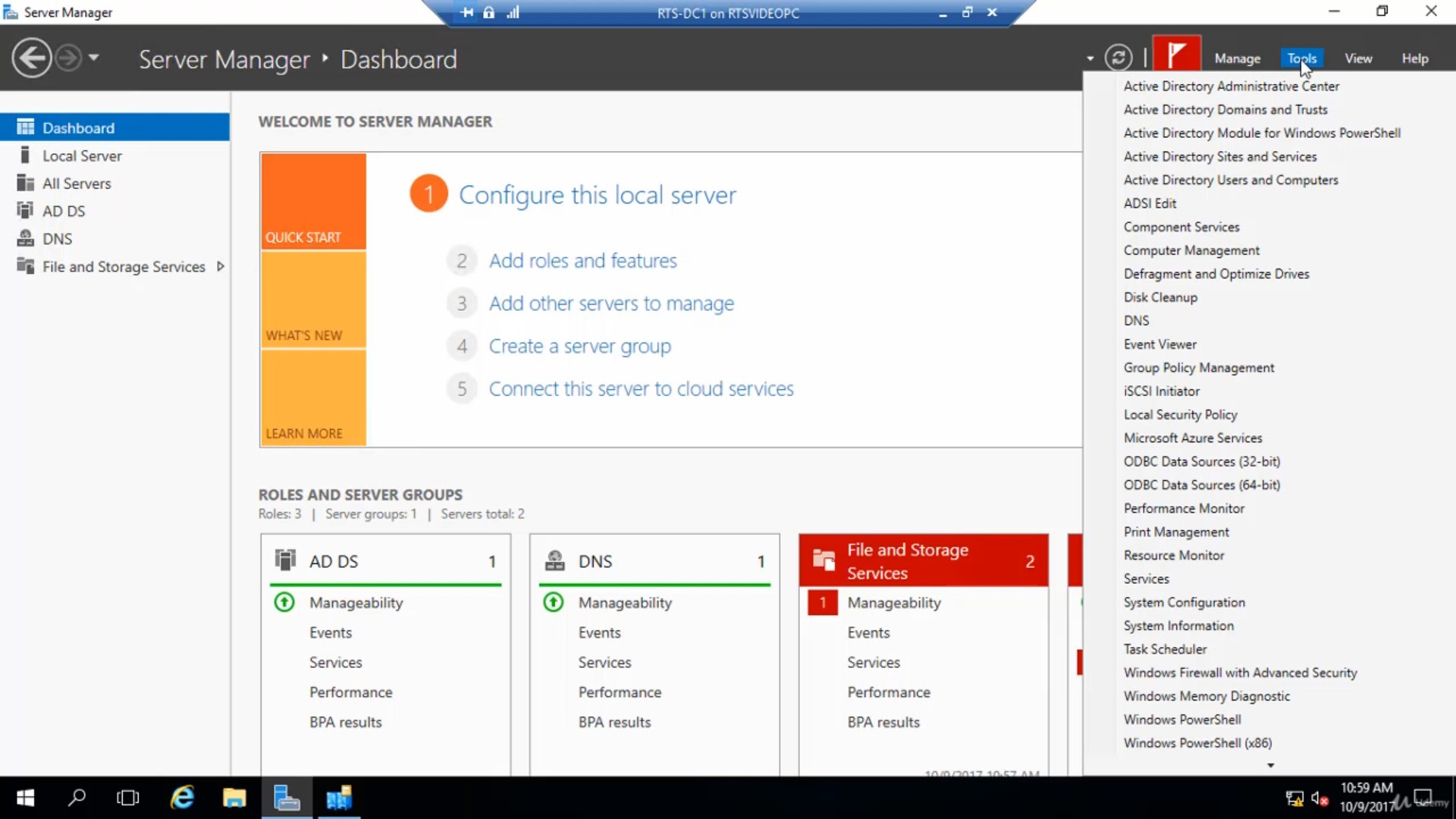Open Active Directory Administrative Center
The width and height of the screenshot is (1456, 819).
click(x=1231, y=86)
